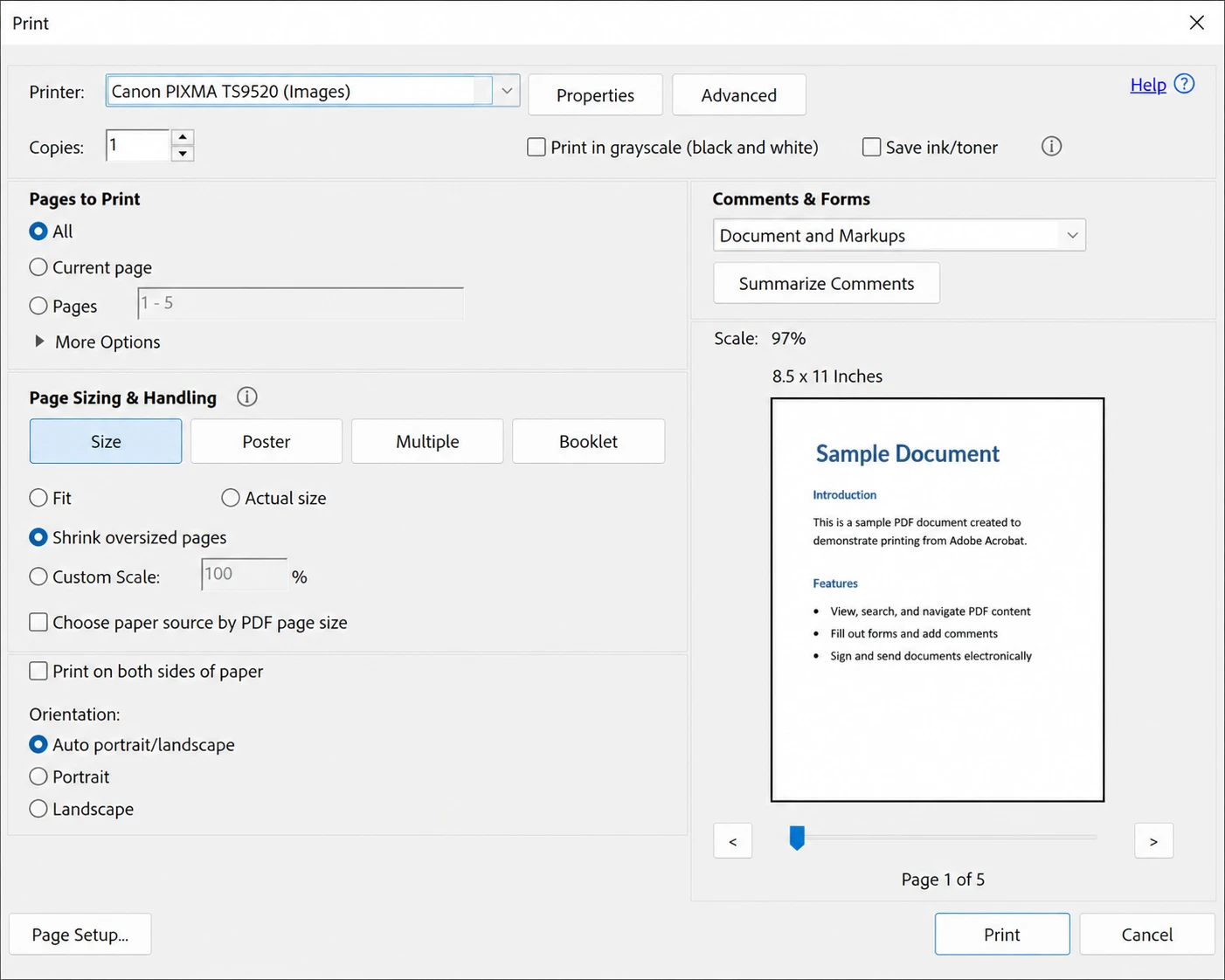Click the Page 1 of 5 text
The height and width of the screenshot is (980, 1225).
pos(943,880)
